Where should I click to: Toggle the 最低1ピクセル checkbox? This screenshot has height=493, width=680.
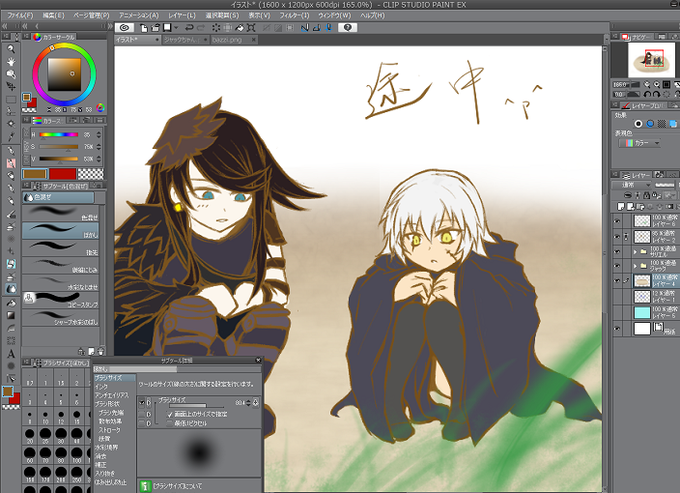pos(170,423)
